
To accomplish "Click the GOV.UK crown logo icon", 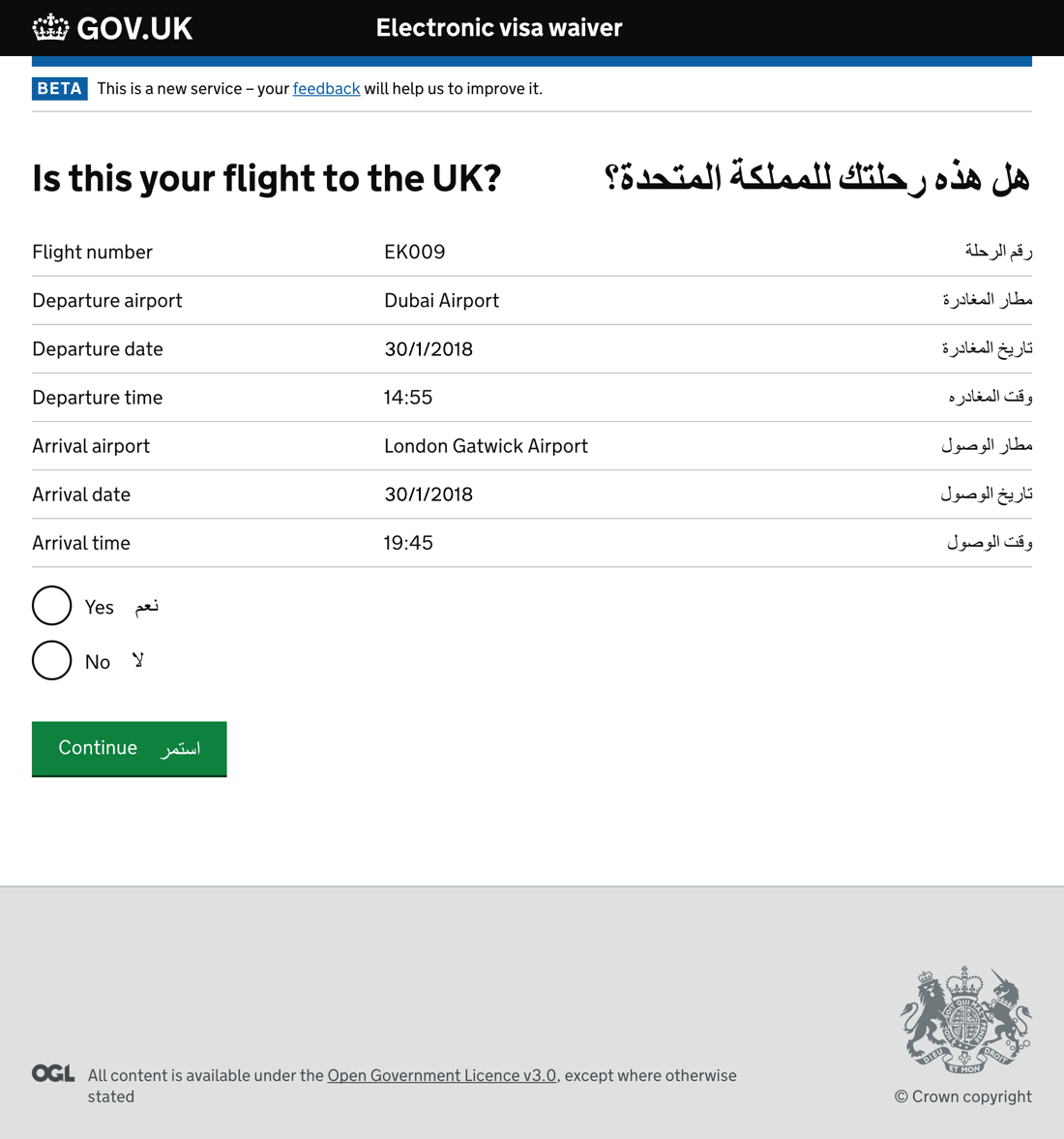I will pos(50,28).
